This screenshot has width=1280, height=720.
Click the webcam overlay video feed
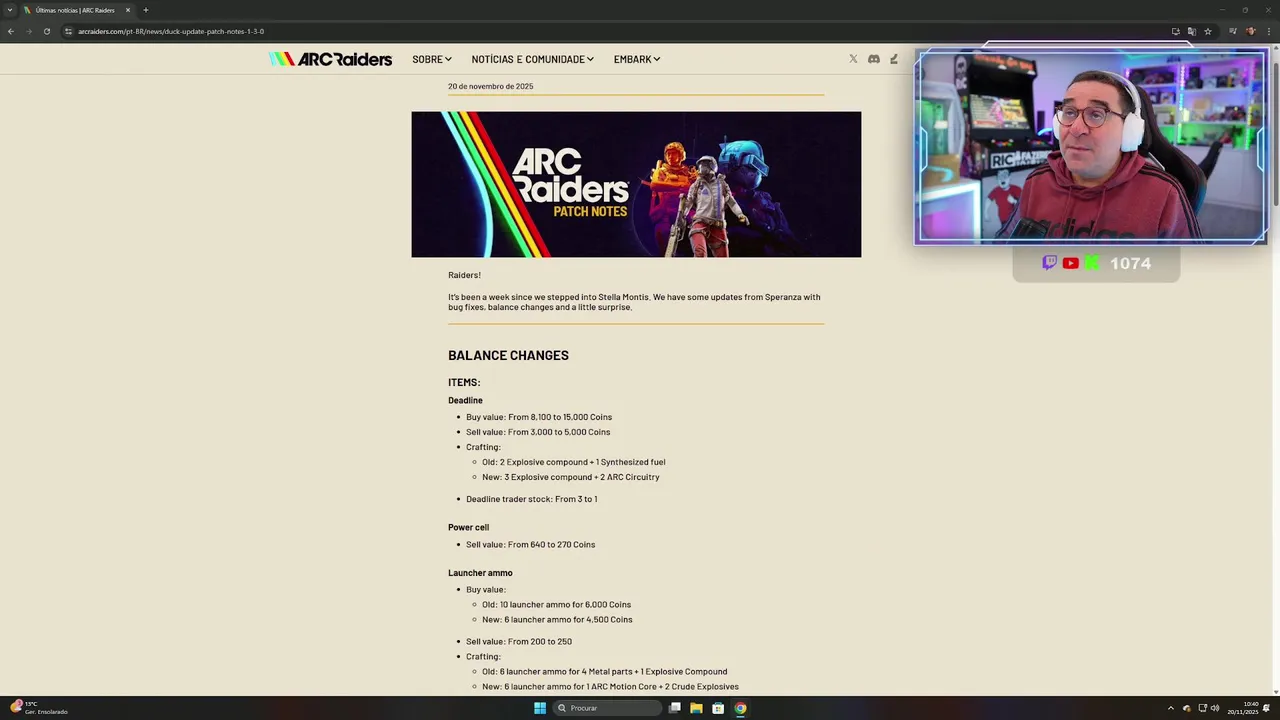click(x=1091, y=146)
